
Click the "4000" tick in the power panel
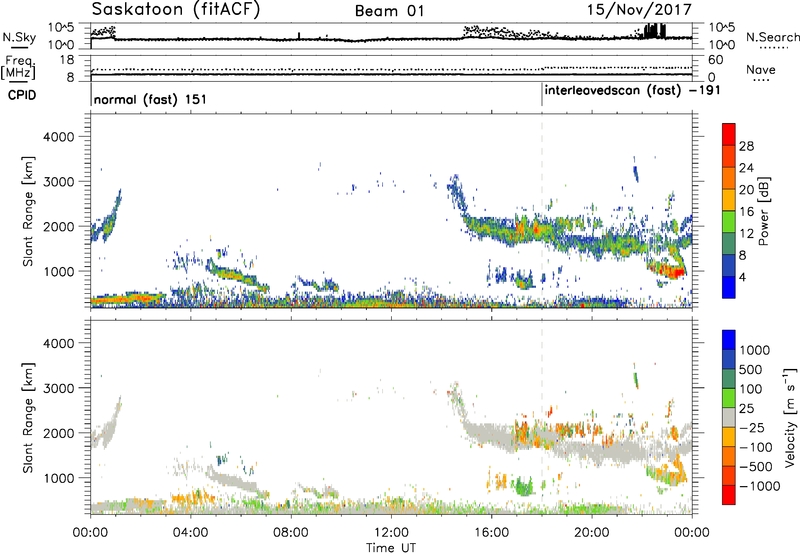pos(58,137)
